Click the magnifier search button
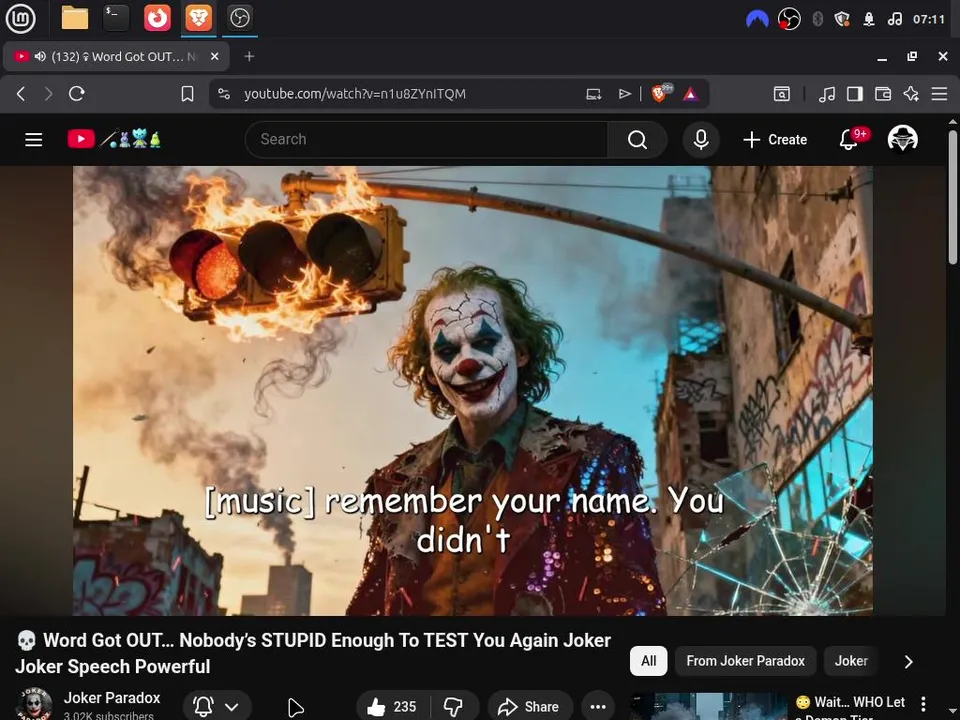This screenshot has height=720, width=960. pyautogui.click(x=637, y=140)
